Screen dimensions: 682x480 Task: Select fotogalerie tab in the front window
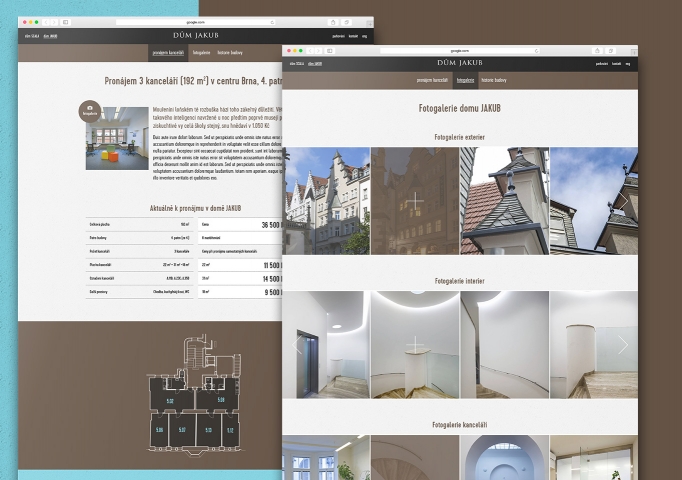[x=465, y=80]
